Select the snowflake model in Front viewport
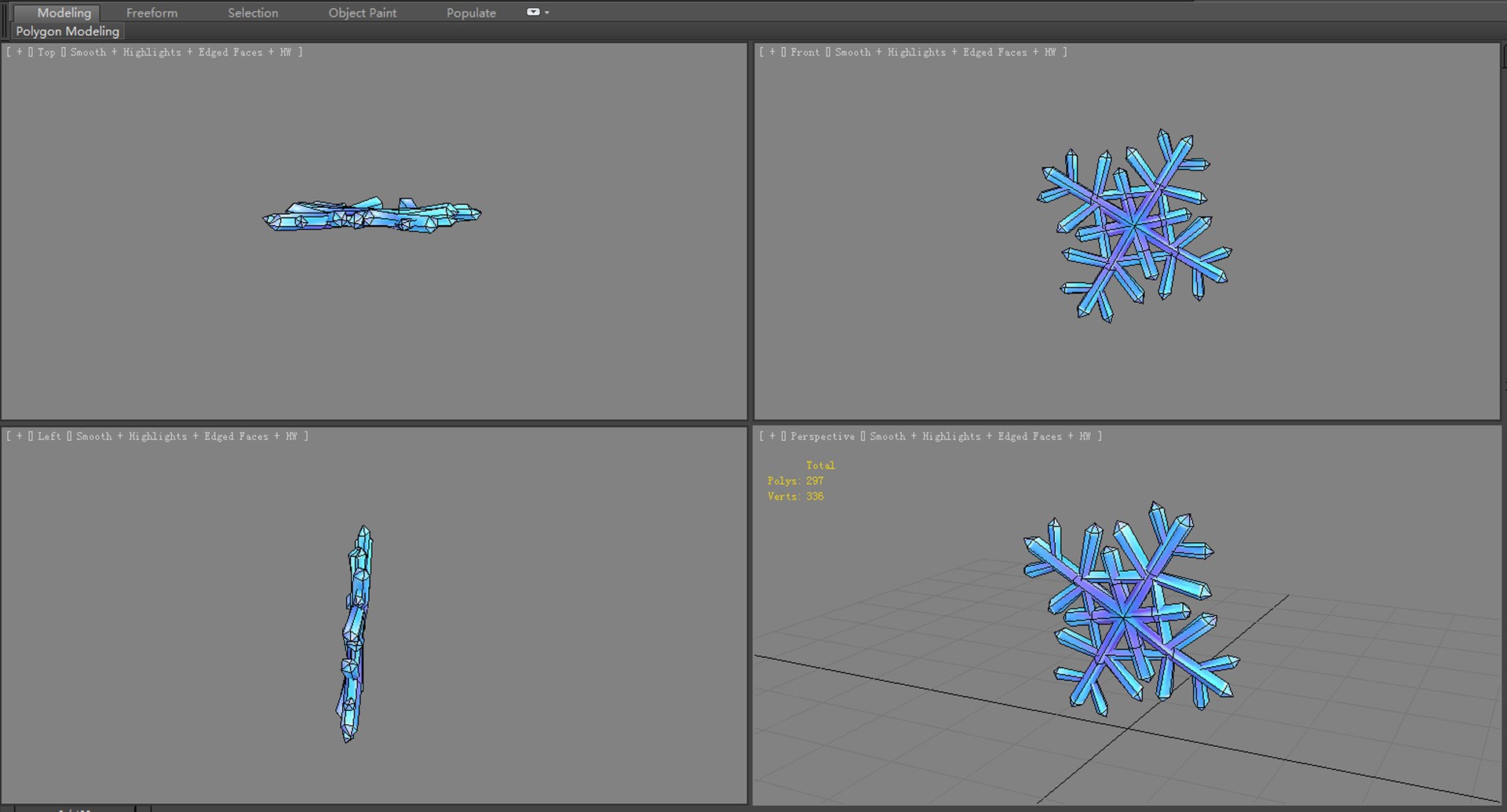The image size is (1507, 812). coord(1134,226)
